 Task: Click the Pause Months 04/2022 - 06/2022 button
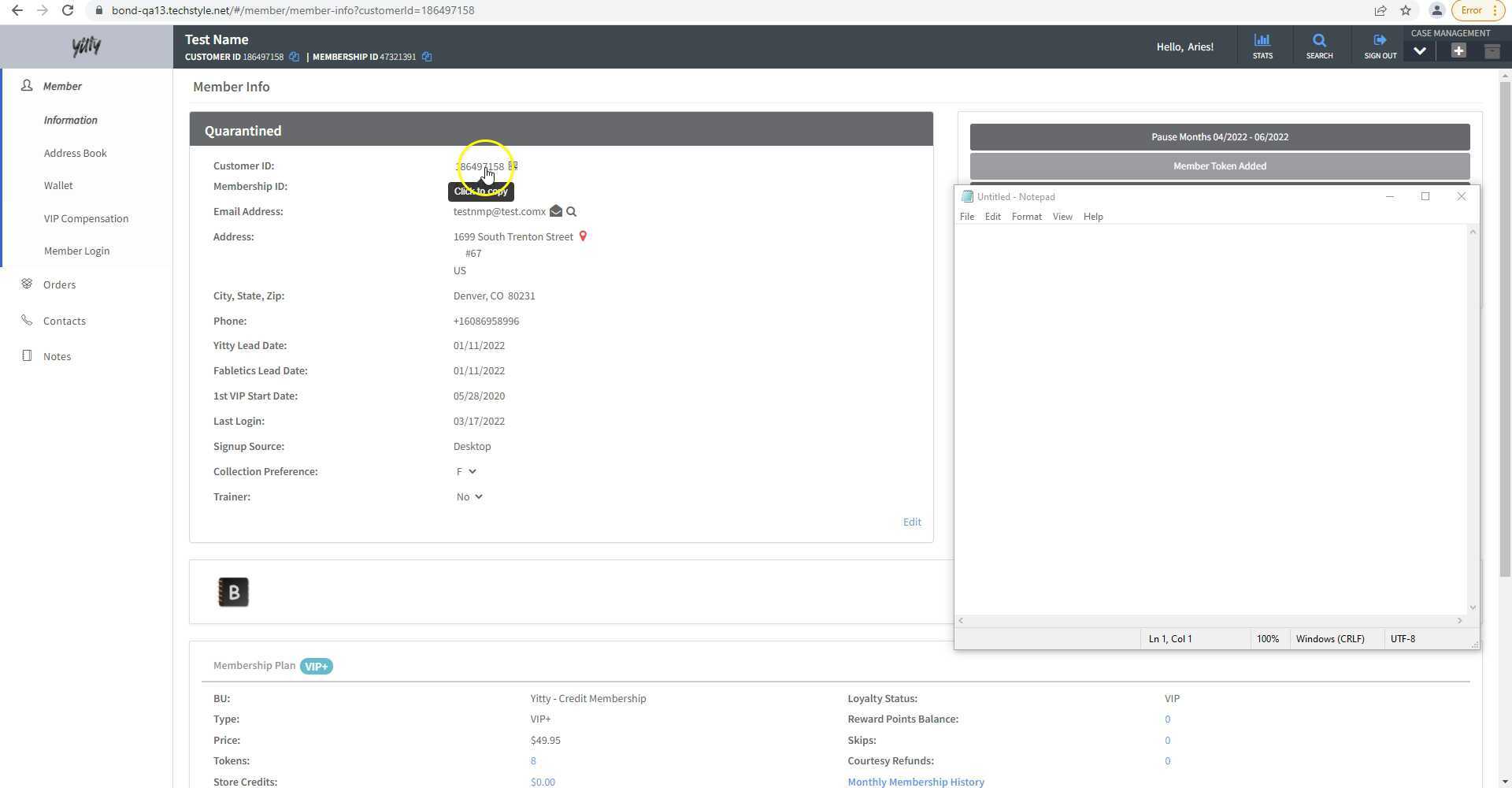click(x=1220, y=137)
